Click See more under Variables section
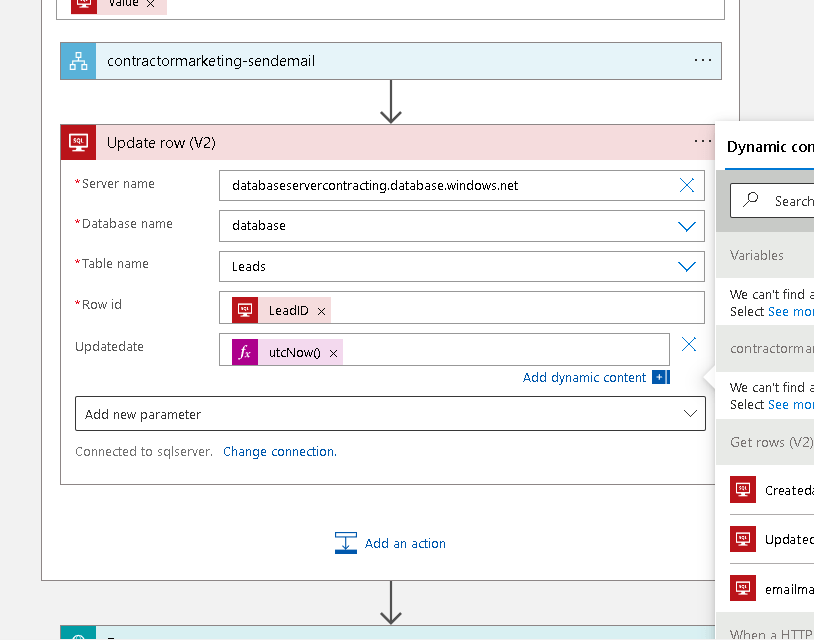This screenshot has width=814, height=640. [x=790, y=311]
